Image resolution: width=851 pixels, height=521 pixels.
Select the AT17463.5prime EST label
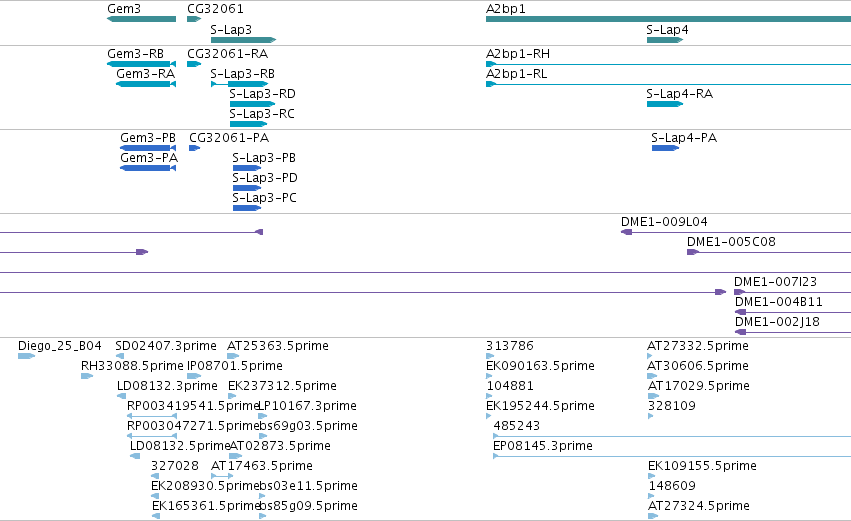(x=262, y=466)
